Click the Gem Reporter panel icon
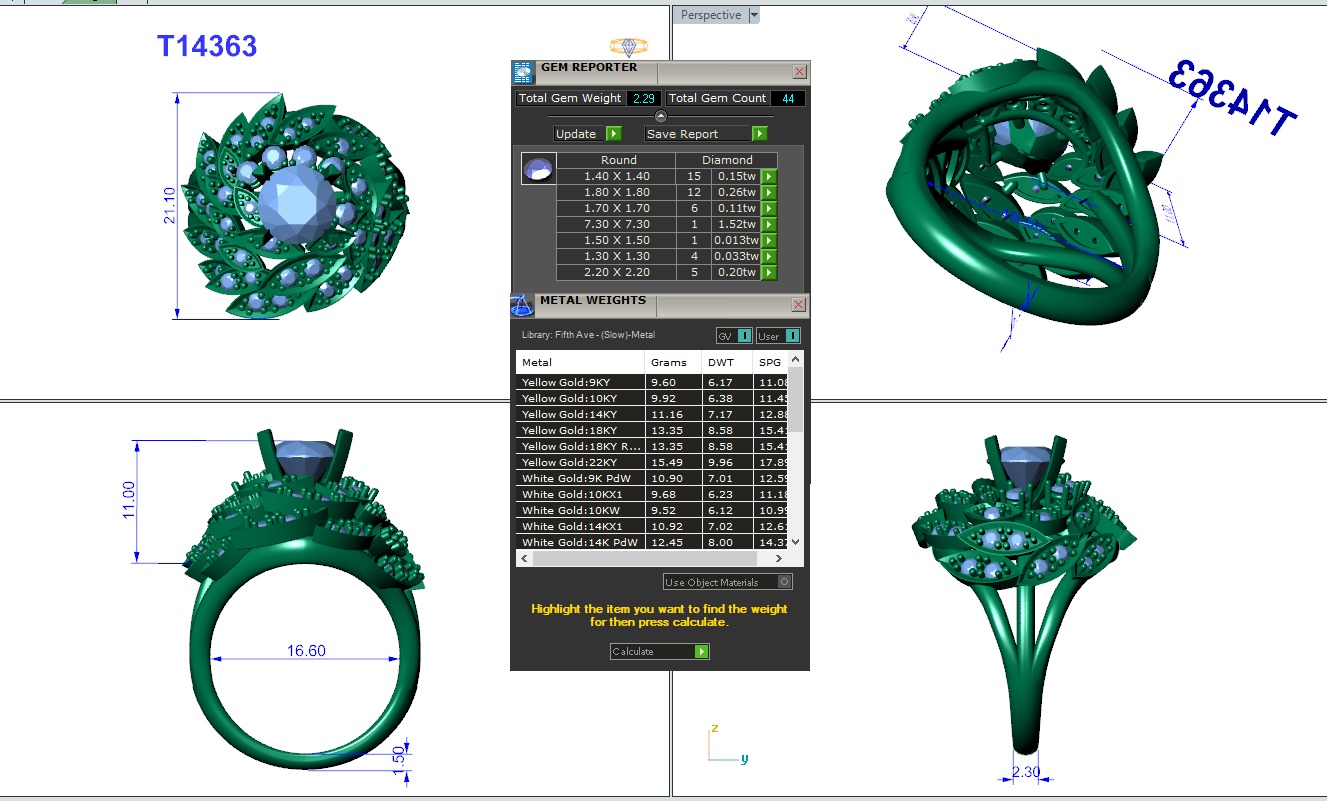The width and height of the screenshot is (1327, 801). [x=523, y=72]
